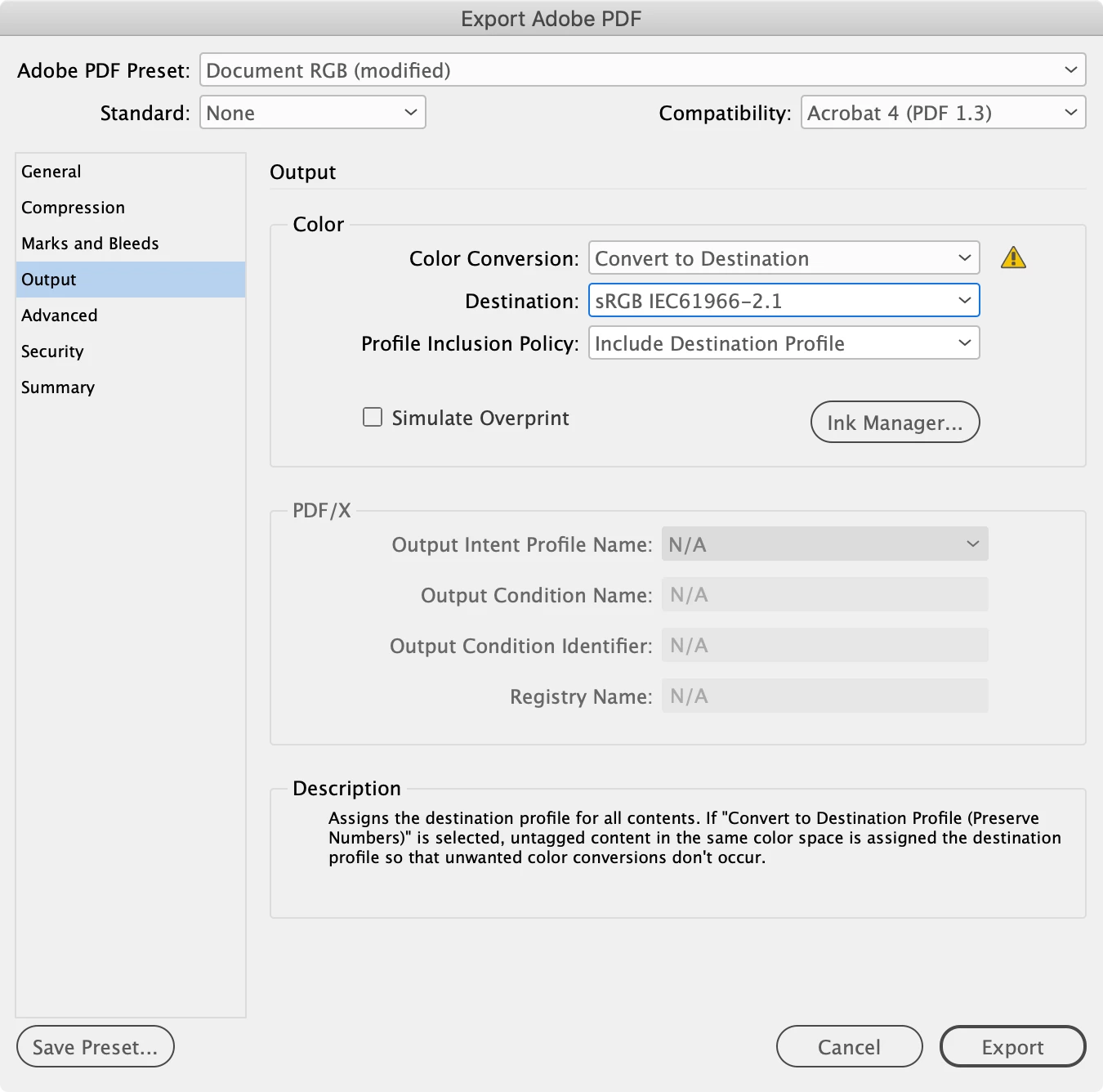Select the Output category in sidebar
Image resolution: width=1103 pixels, height=1092 pixels.
coord(131,280)
